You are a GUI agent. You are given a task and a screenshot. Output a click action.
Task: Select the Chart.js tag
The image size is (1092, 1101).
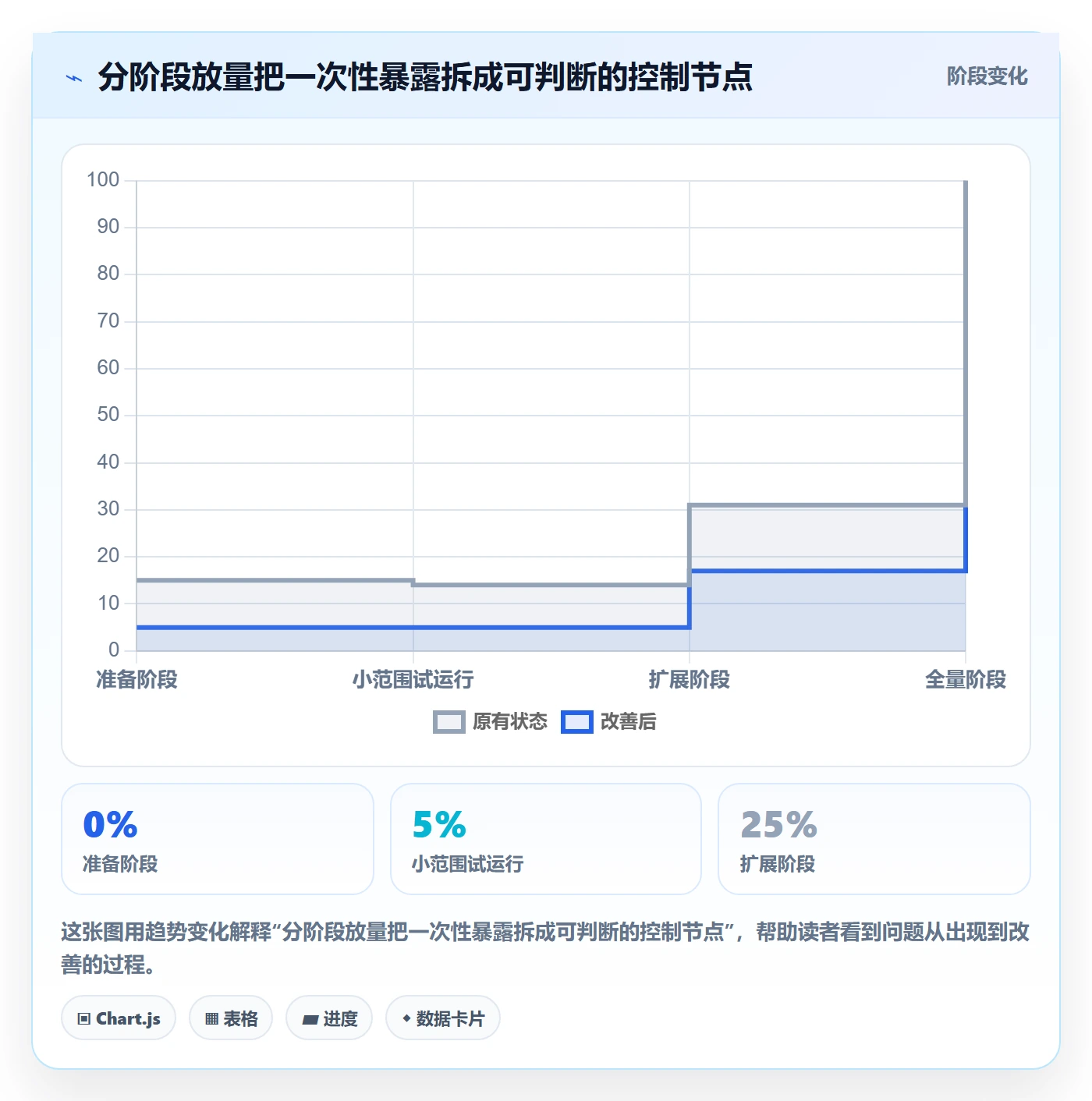(x=119, y=1018)
